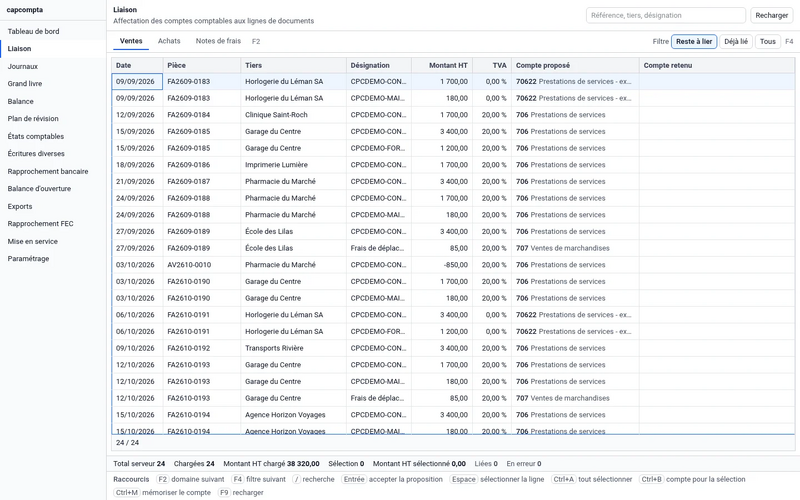This screenshot has width=800, height=500.
Task: Click the -850,00 amount cell
Action: [442, 265]
